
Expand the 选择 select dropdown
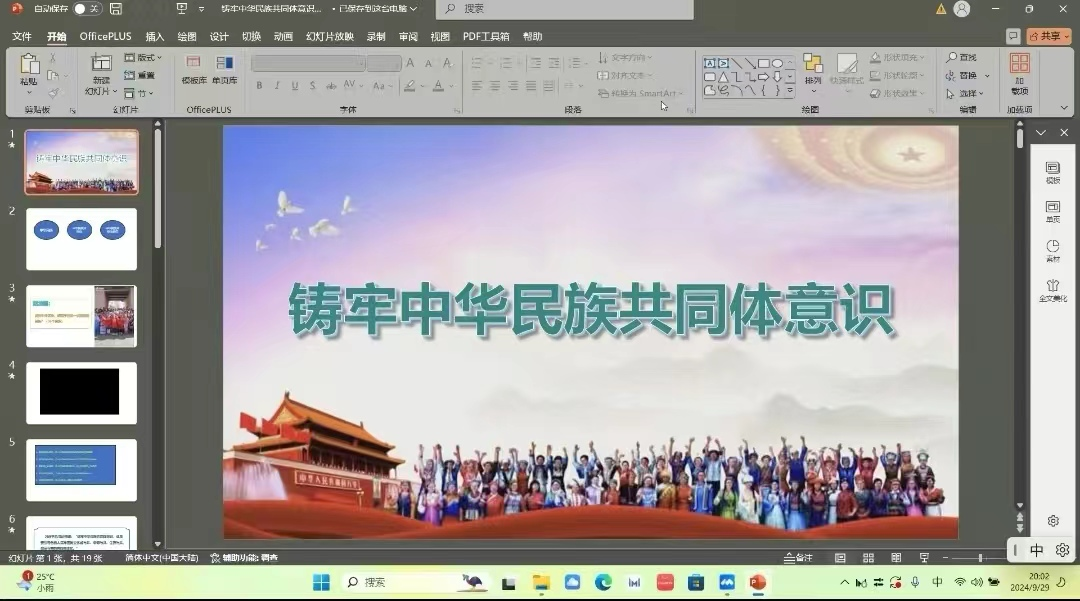[967, 93]
